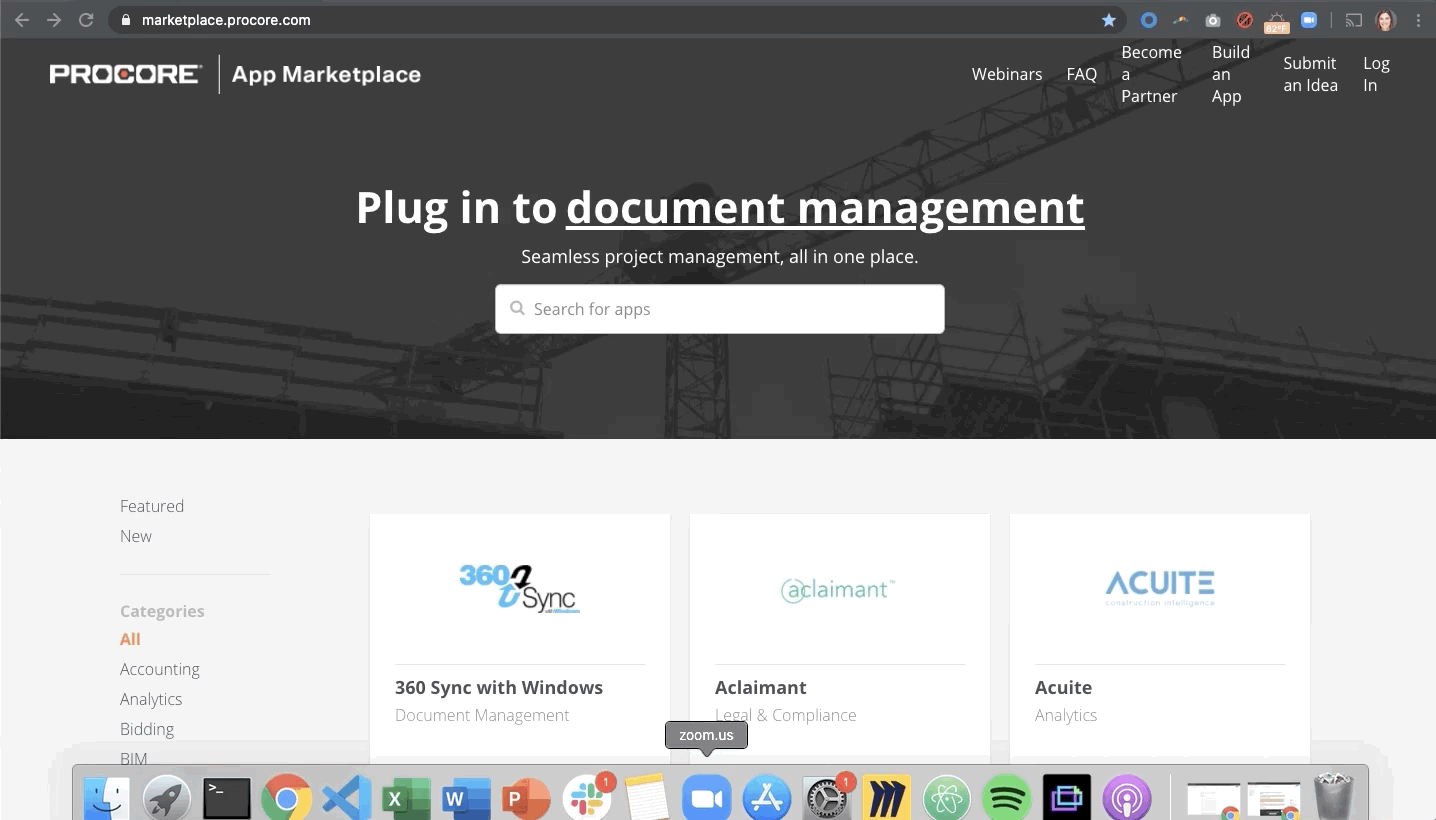Click the Procore logo in header
Screen dimensions: 1436x820
(125, 74)
